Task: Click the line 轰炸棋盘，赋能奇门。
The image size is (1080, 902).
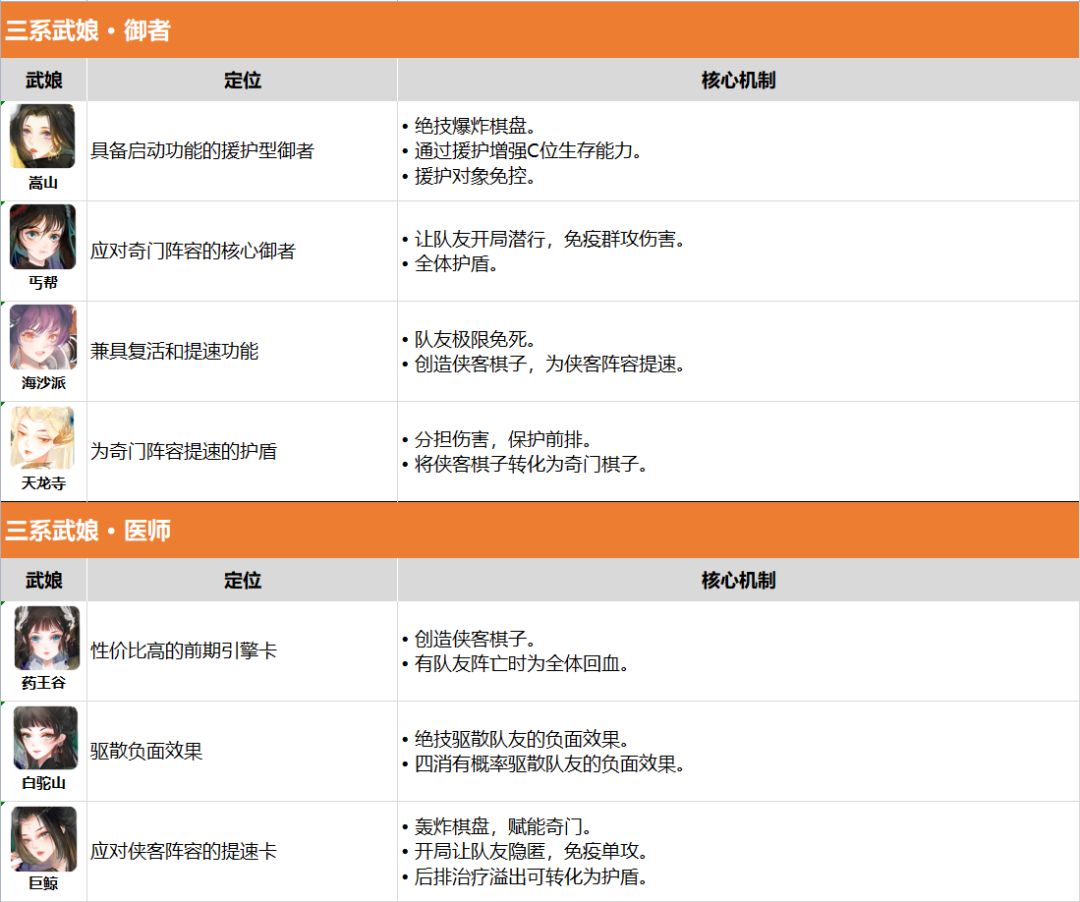Action: [497, 826]
